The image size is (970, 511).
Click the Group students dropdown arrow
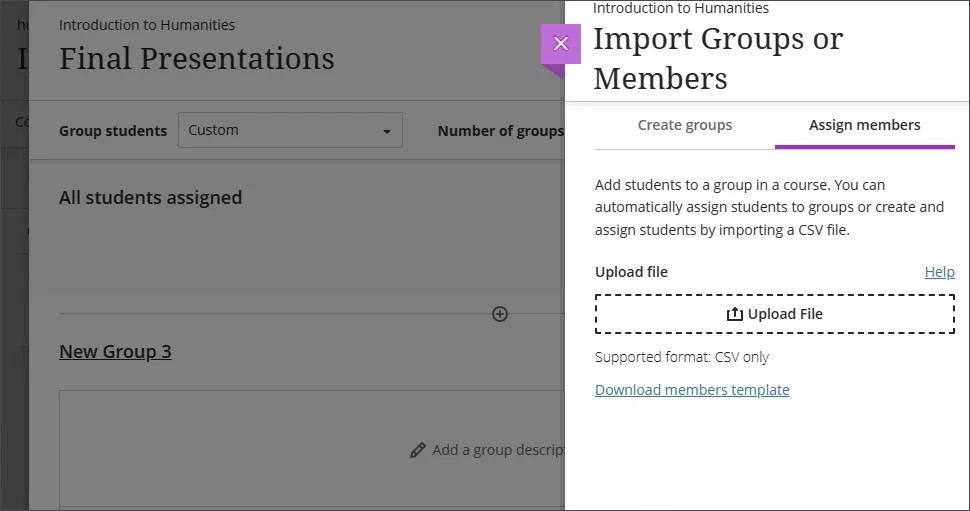pyautogui.click(x=387, y=131)
